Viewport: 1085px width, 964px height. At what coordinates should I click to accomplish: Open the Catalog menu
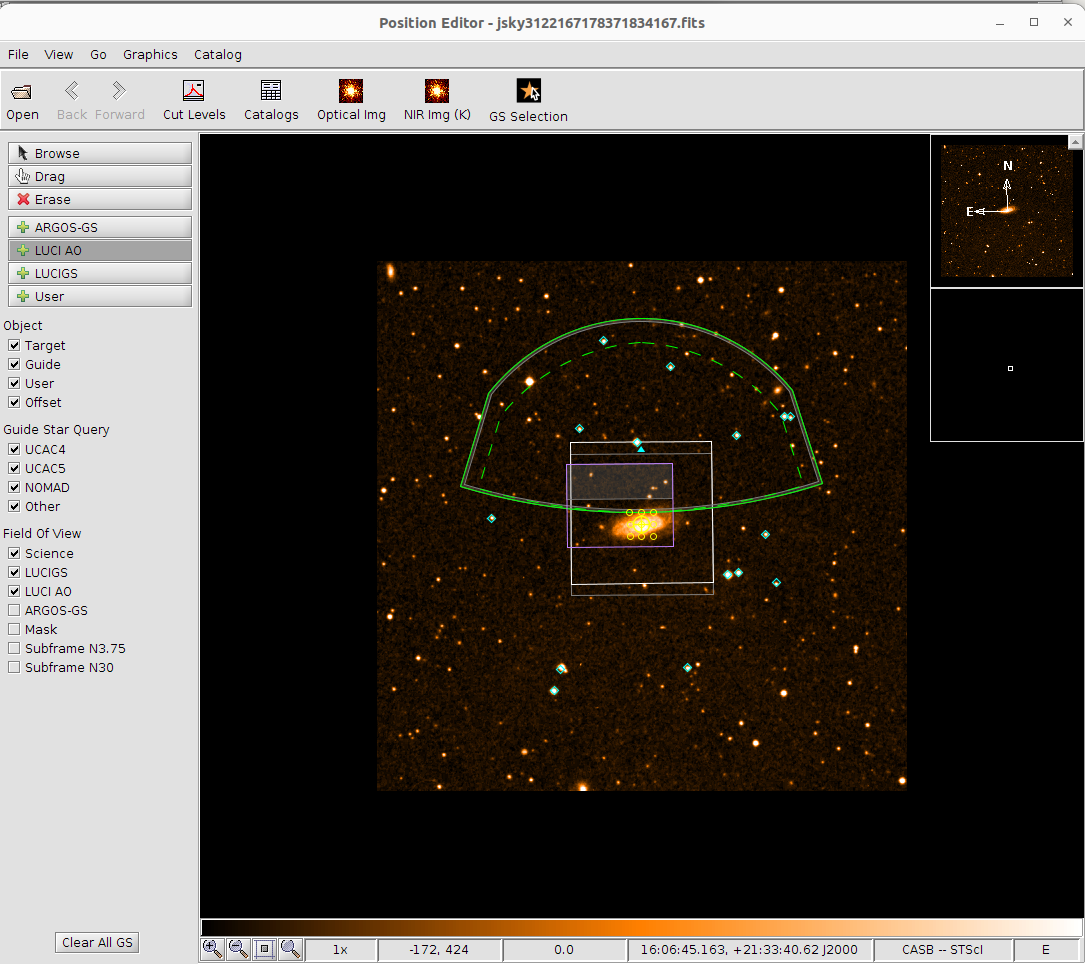click(x=217, y=55)
